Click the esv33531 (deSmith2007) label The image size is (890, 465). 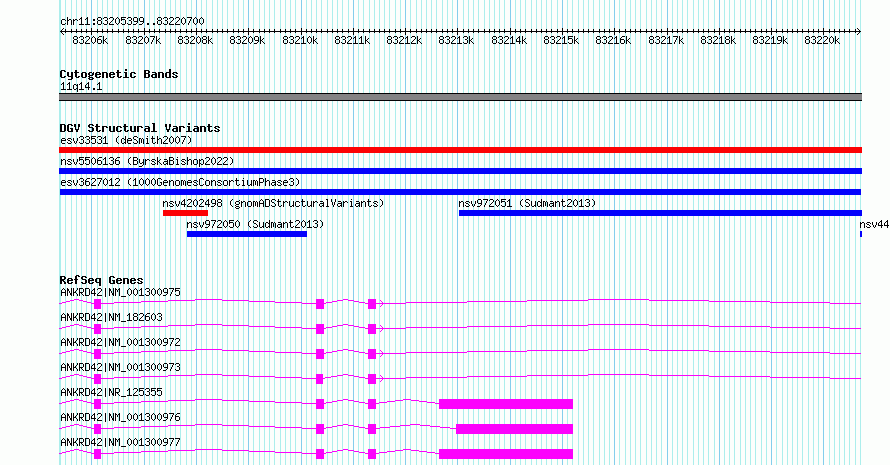coord(126,140)
